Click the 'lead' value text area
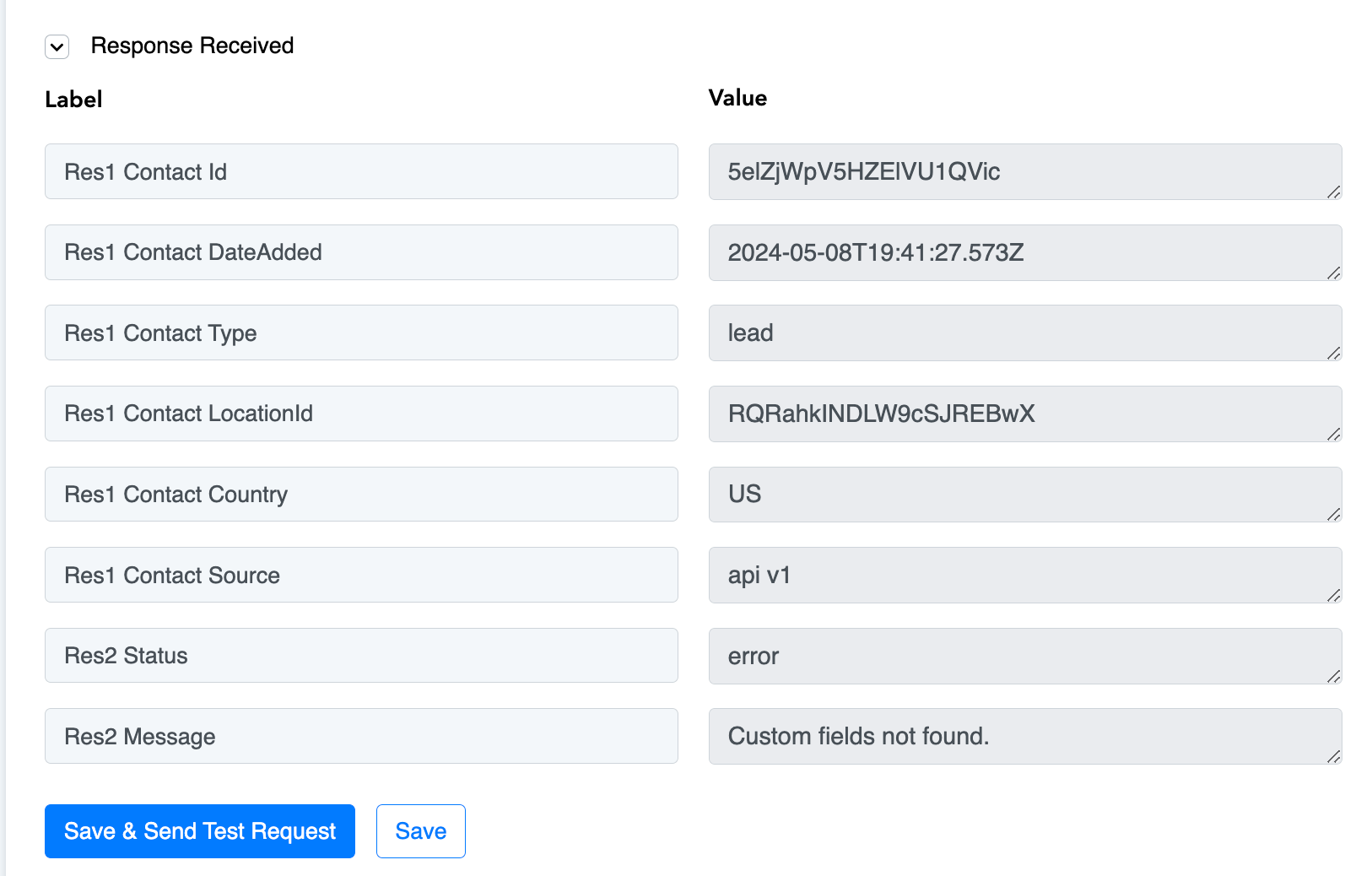This screenshot has height=876, width=1372. pos(1025,333)
